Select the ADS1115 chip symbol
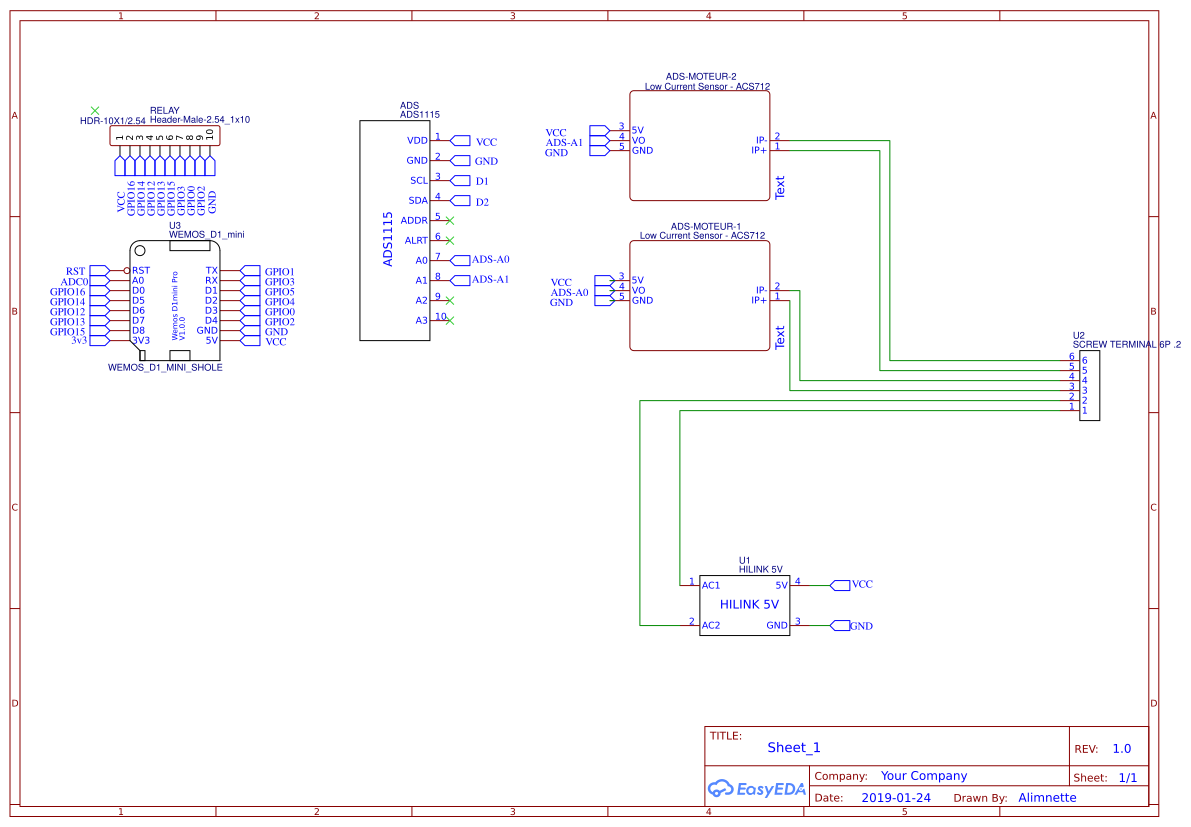The image size is (1191, 827). [x=395, y=230]
